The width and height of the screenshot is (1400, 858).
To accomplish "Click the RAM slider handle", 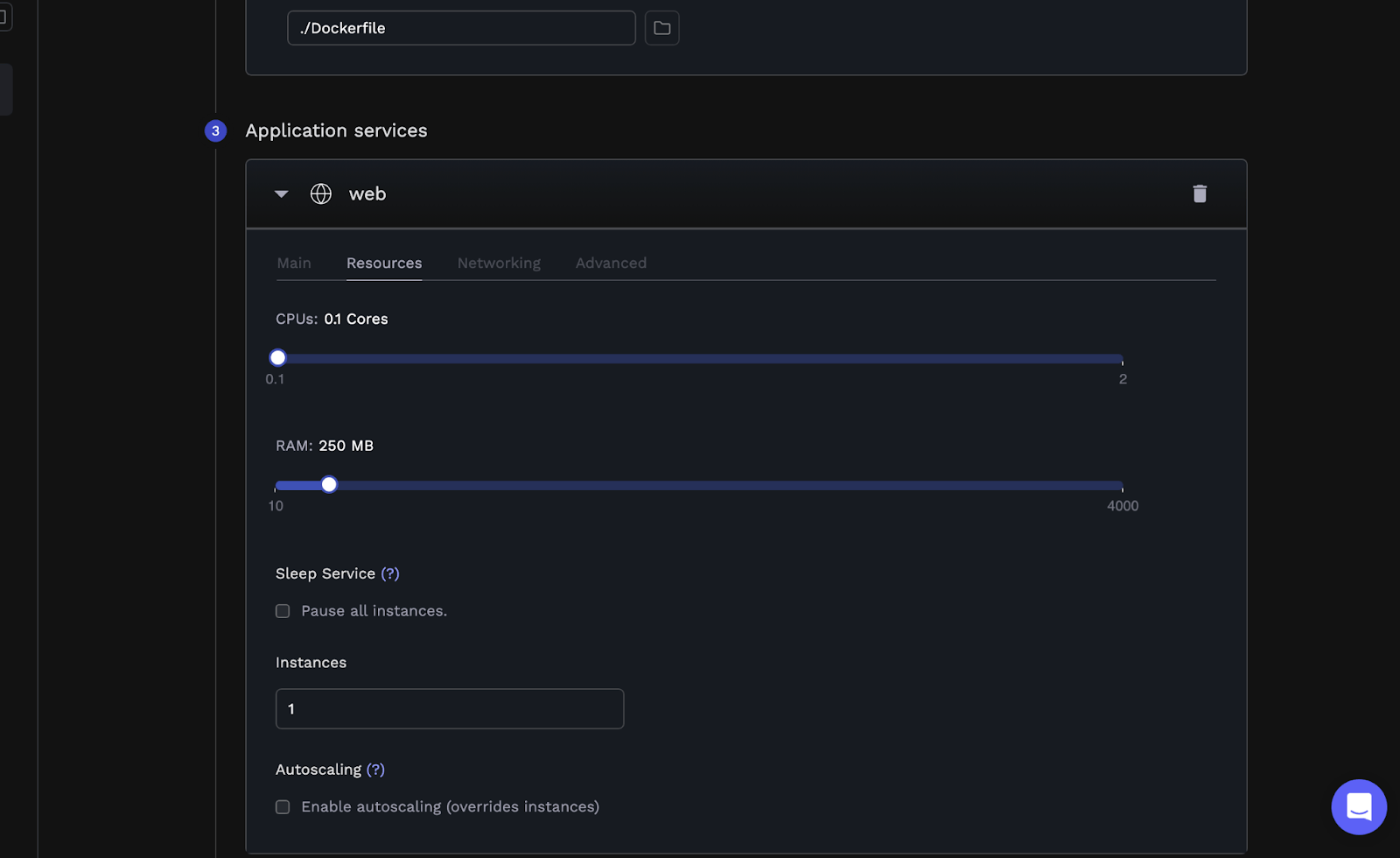I will [x=329, y=484].
